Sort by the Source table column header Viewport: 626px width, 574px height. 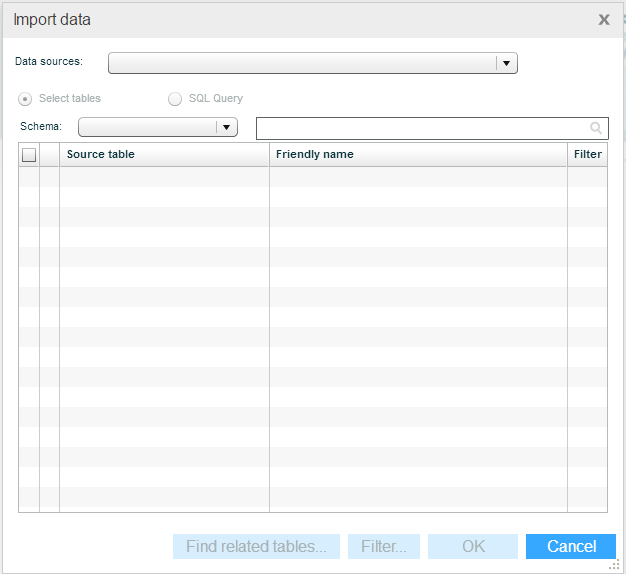tap(164, 155)
